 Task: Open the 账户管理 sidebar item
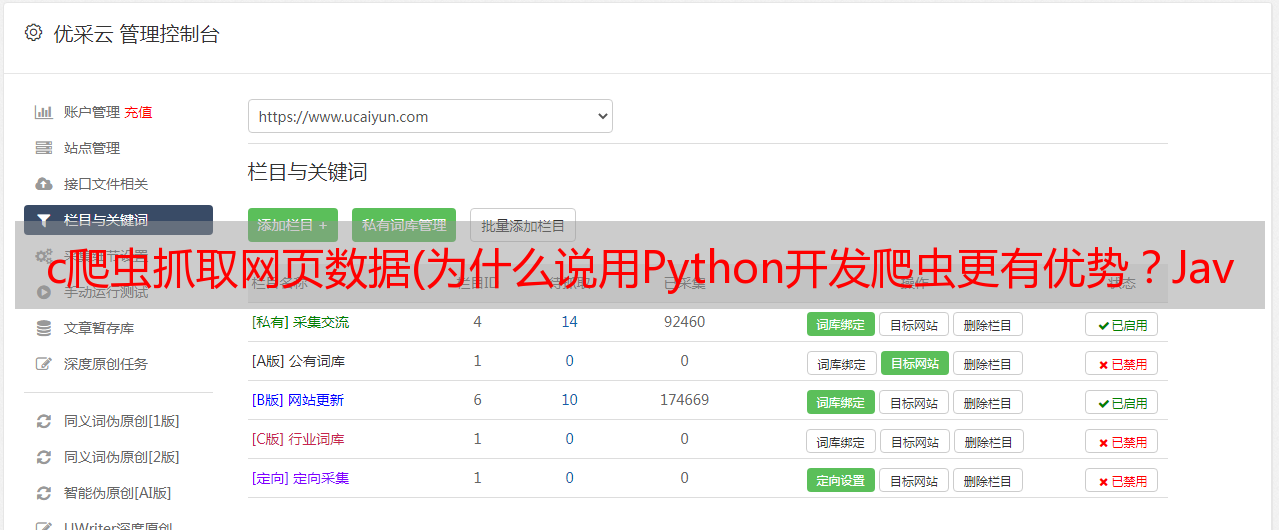92,112
